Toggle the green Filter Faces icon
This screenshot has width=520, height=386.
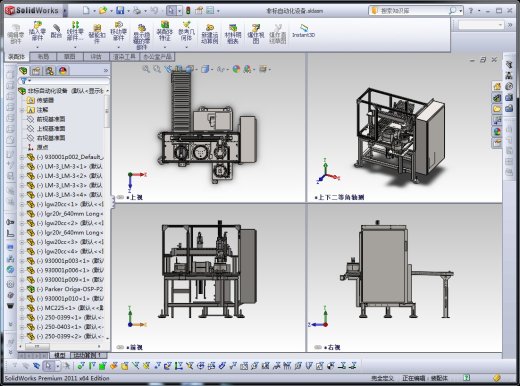103,366
